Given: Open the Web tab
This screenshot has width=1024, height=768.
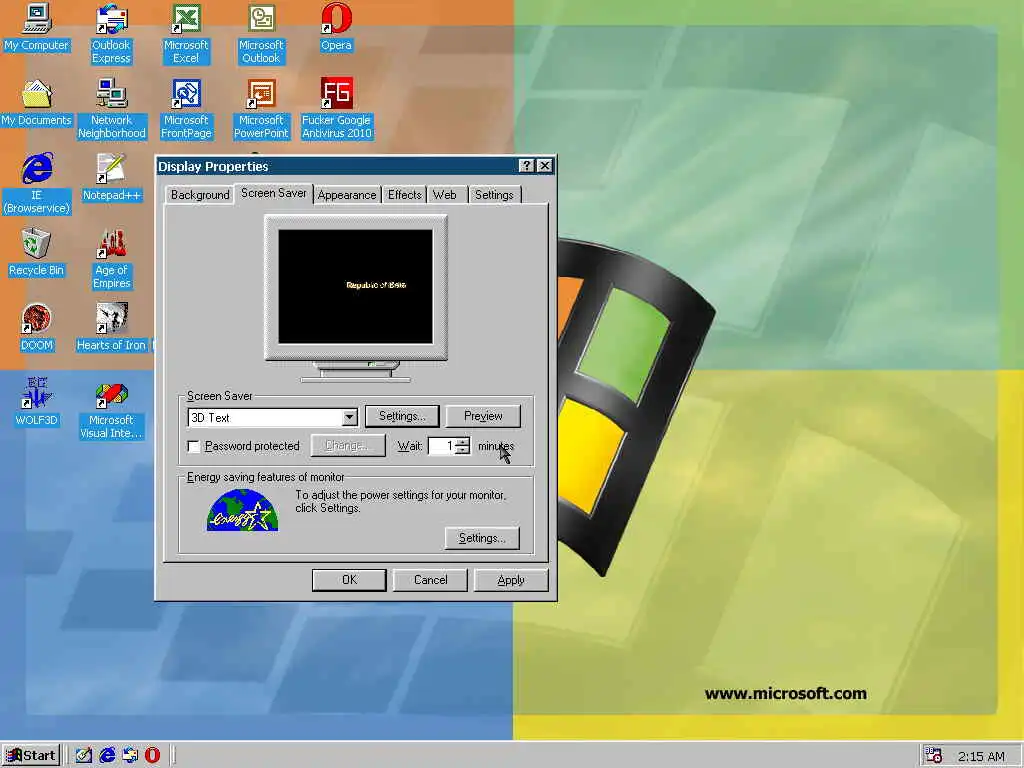Looking at the screenshot, I should (445, 195).
